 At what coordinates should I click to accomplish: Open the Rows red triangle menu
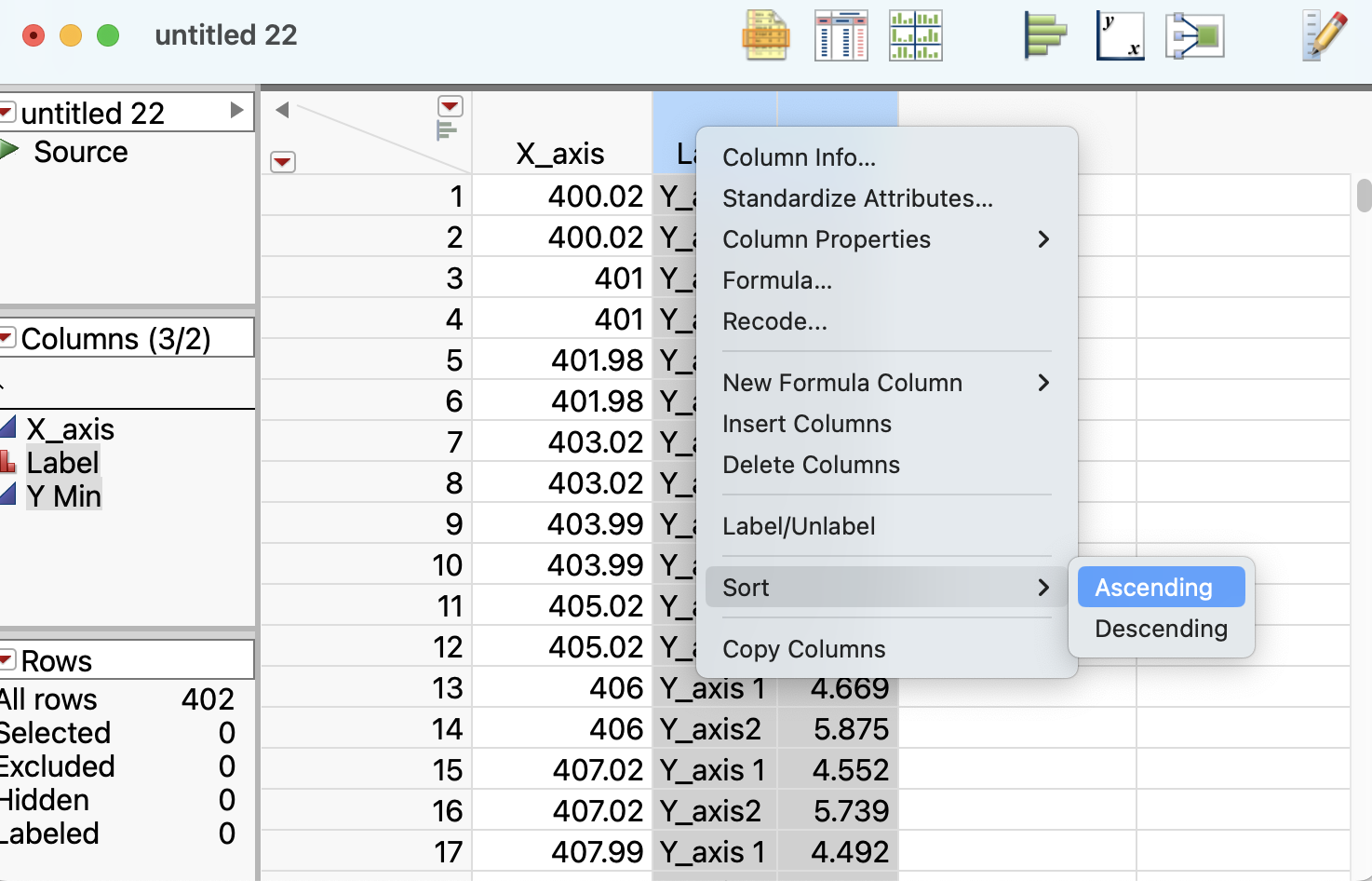pyautogui.click(x=7, y=659)
